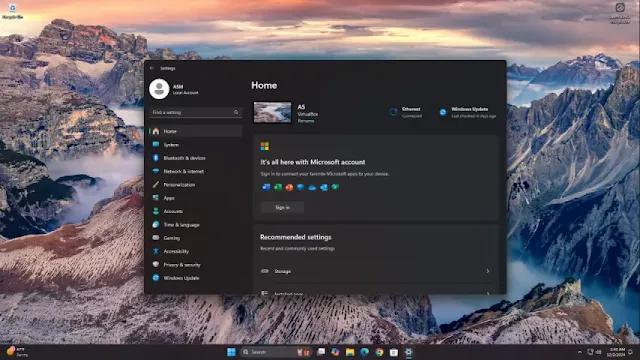Click the magnifier icon in Find a setting
This screenshot has width=640, height=360.
coord(236,112)
